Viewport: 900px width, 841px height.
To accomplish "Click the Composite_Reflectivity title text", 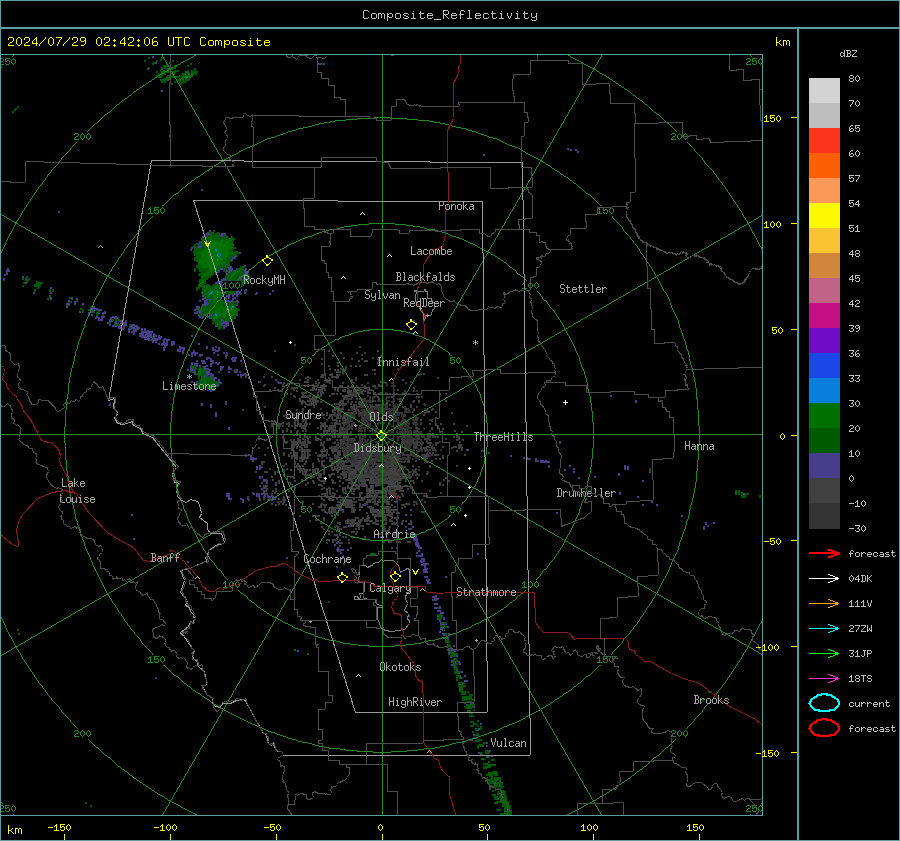I will (450, 15).
